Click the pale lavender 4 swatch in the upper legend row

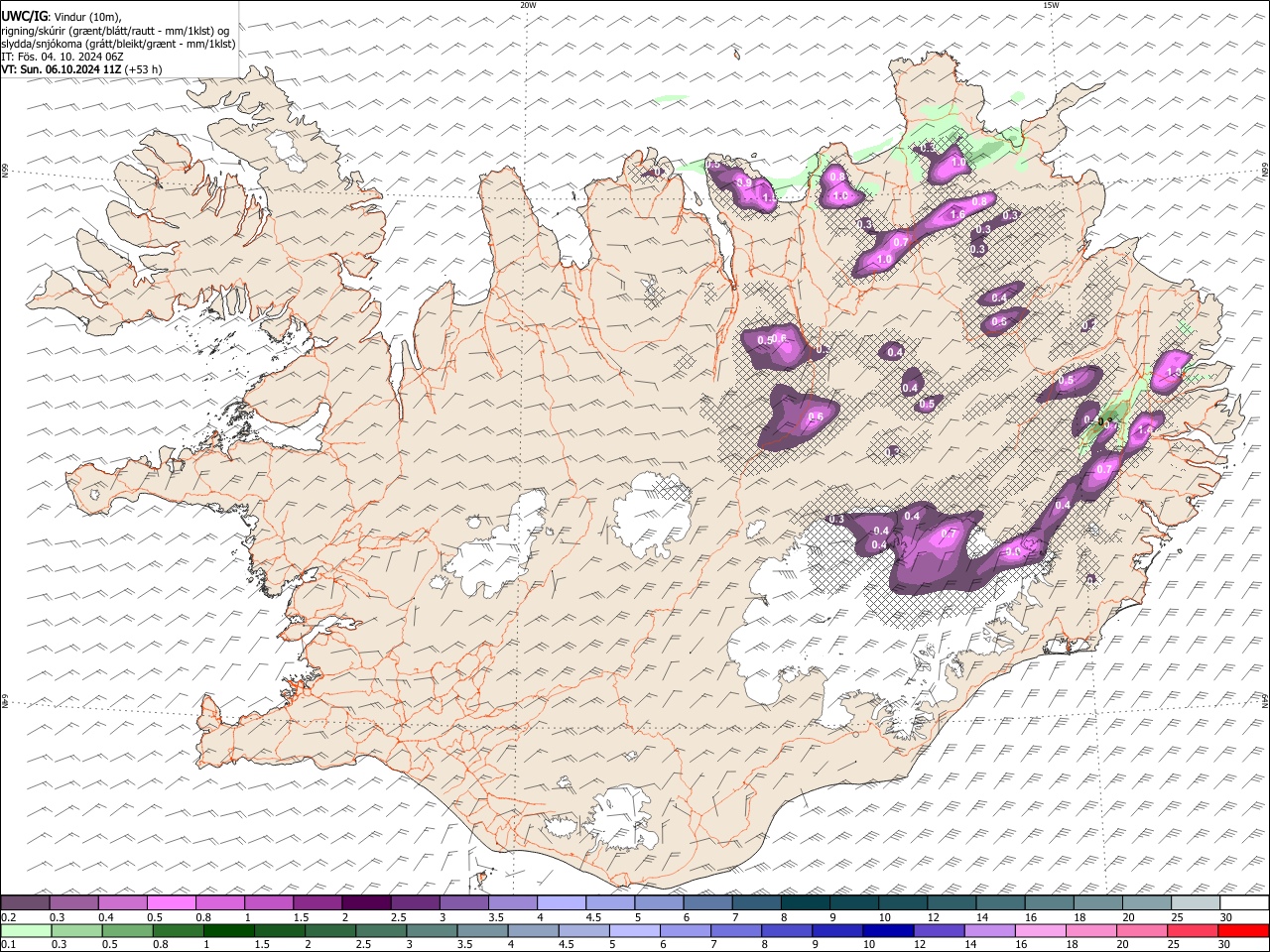coord(562,903)
